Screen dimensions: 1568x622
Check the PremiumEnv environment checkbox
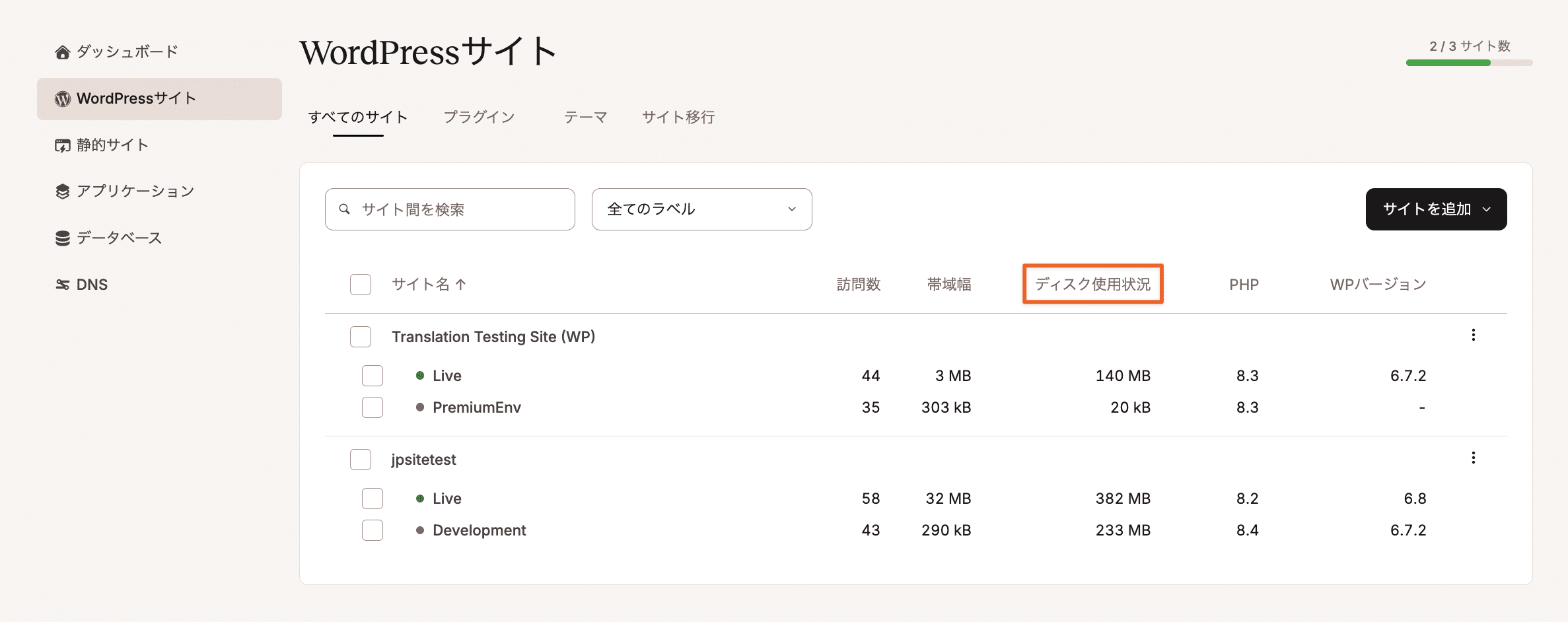point(372,407)
